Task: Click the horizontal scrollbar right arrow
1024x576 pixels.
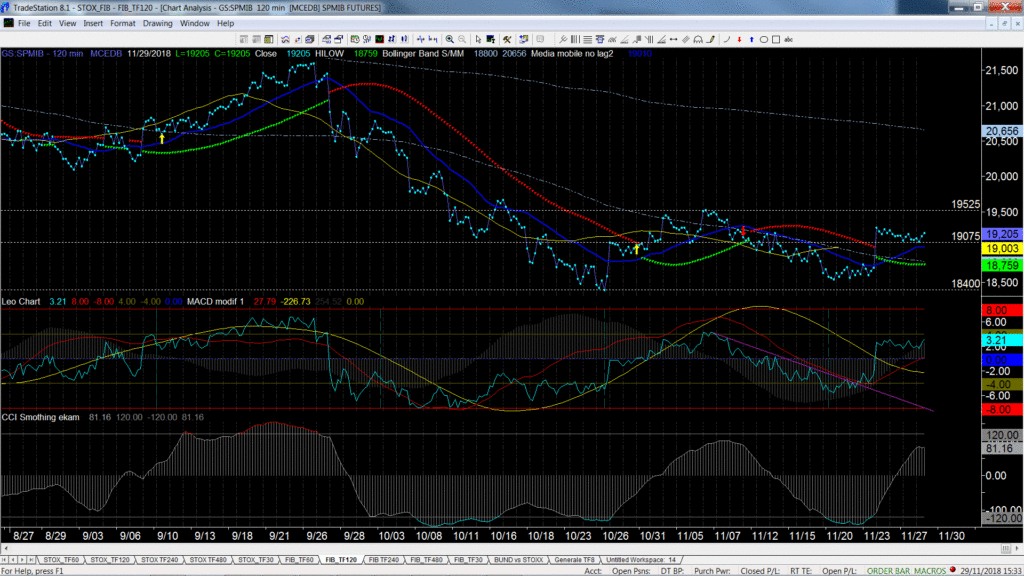Action: [1017, 549]
